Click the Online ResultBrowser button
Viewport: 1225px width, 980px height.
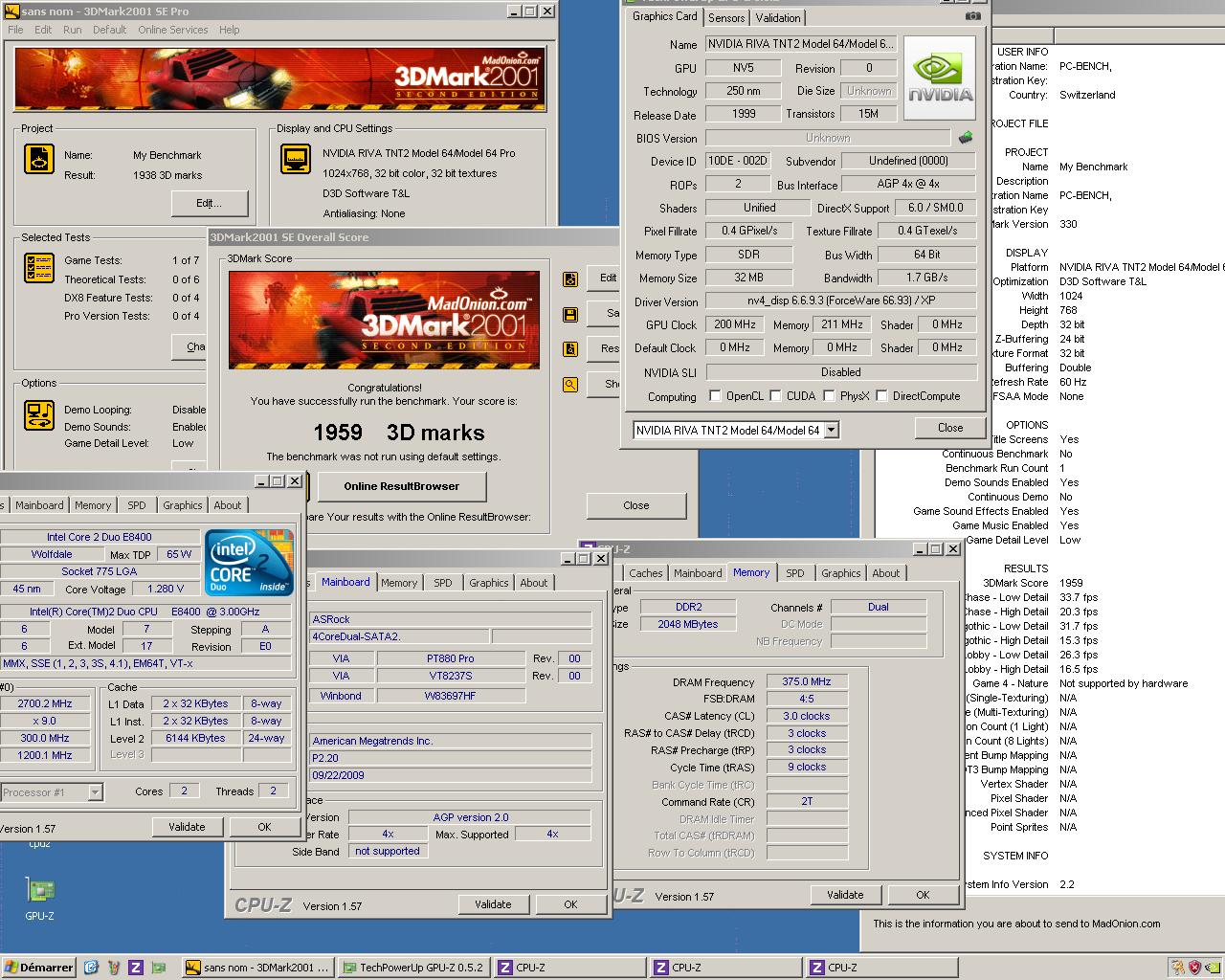(x=402, y=486)
